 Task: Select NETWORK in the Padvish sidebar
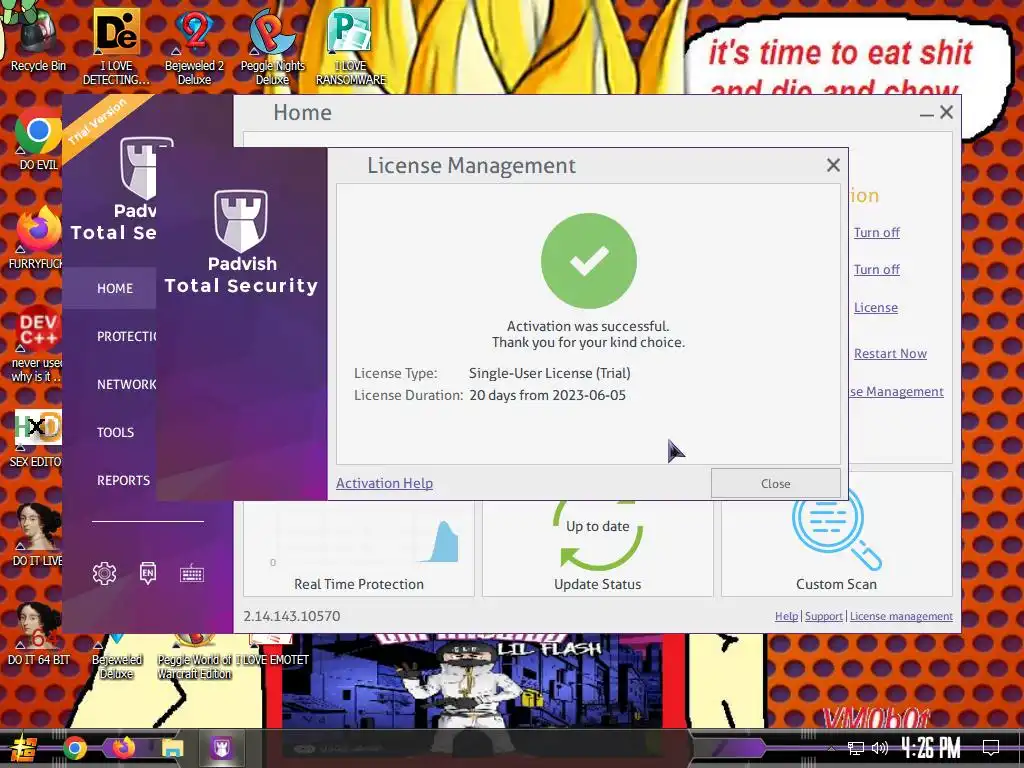point(127,385)
